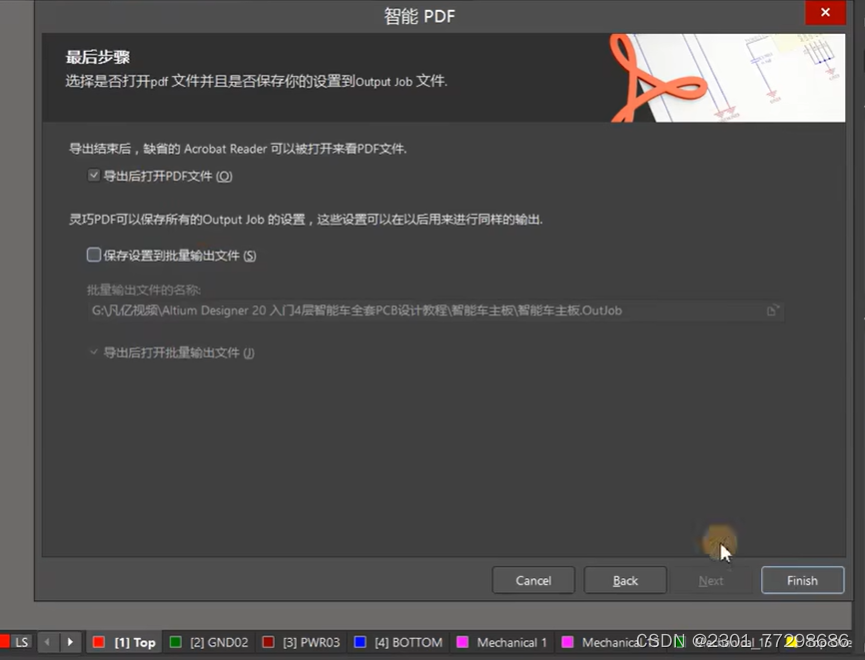
Task: Toggle 导出后打开批量输出文件 checkbox
Action: point(94,352)
